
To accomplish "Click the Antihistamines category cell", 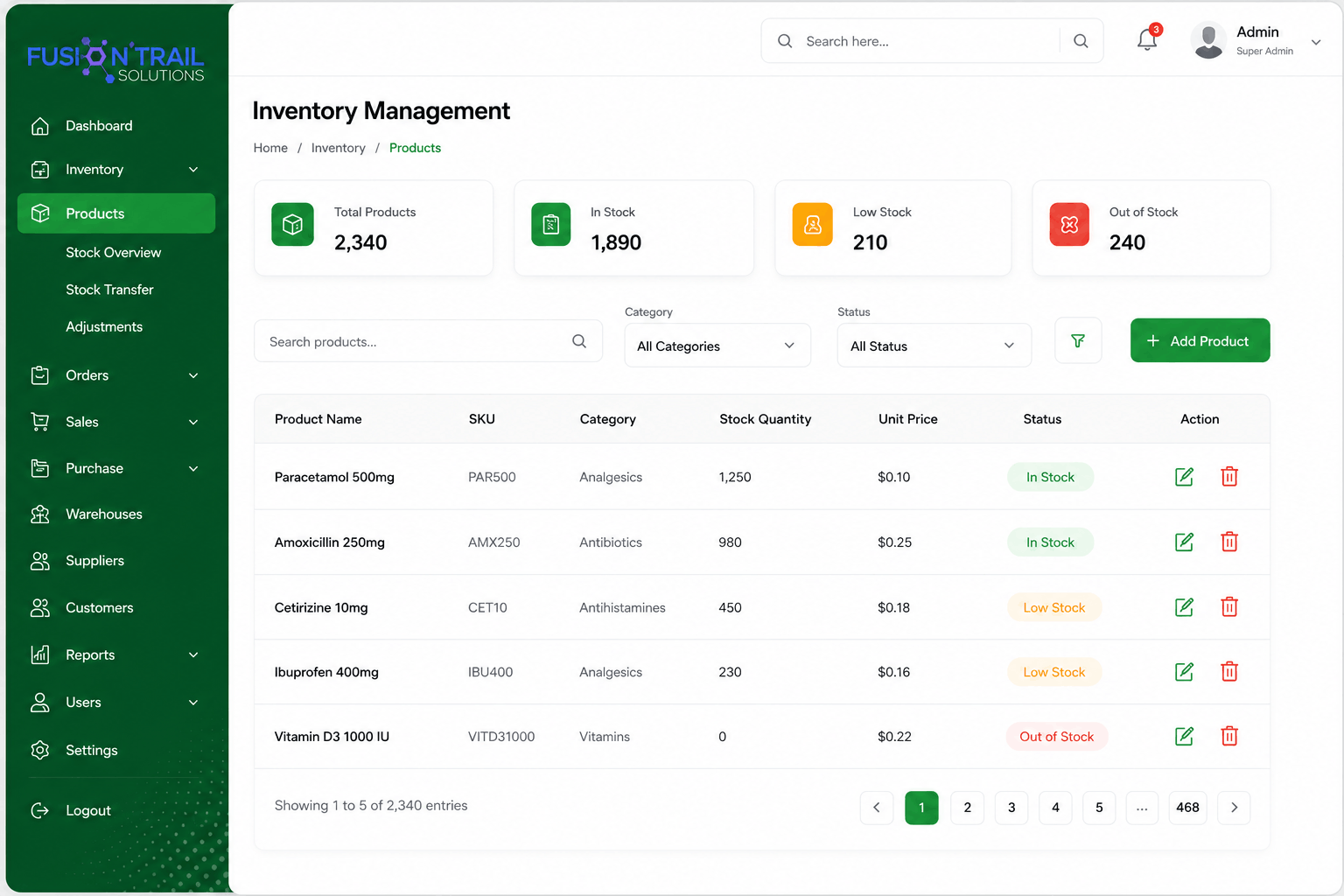I will (622, 607).
